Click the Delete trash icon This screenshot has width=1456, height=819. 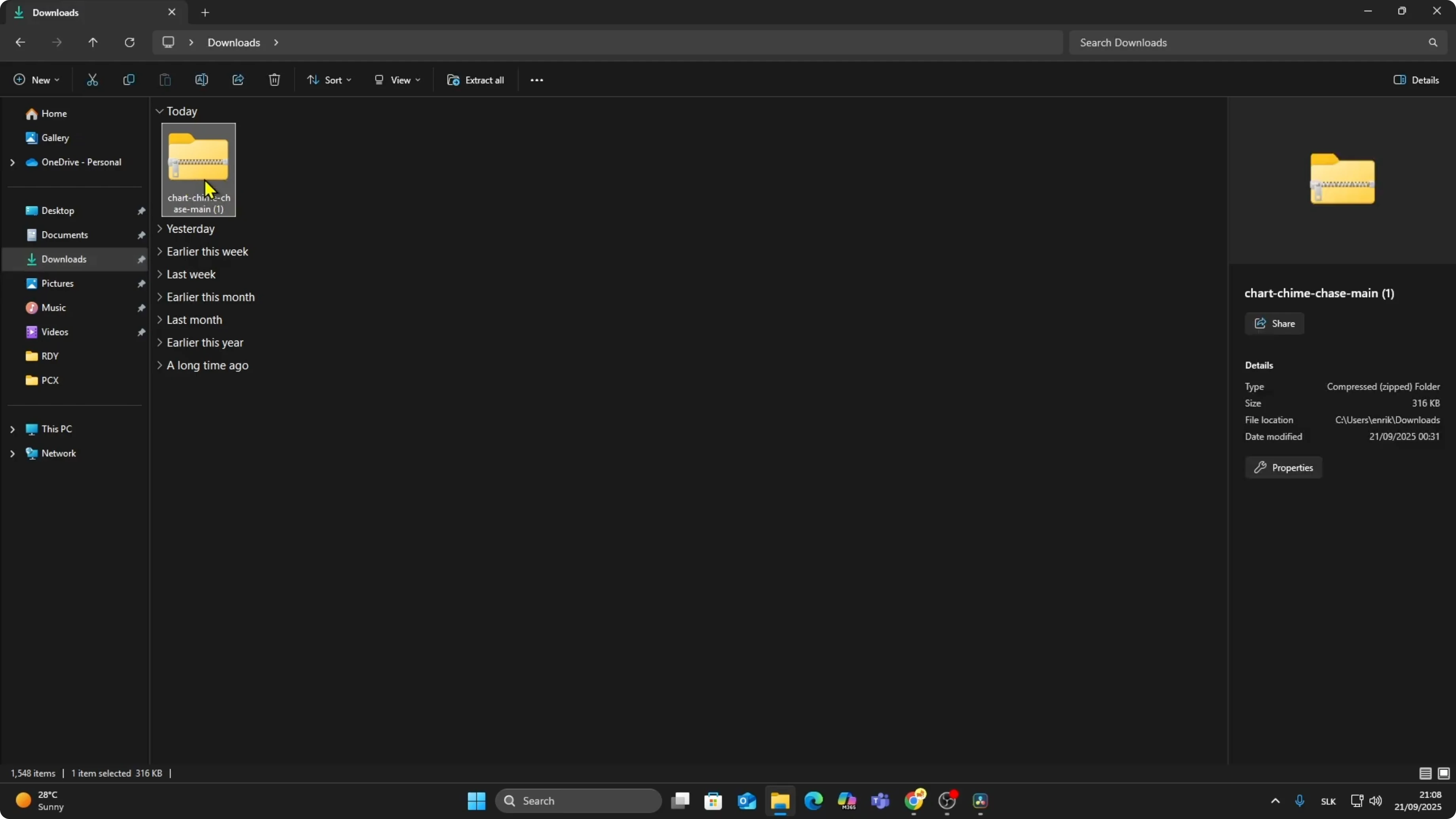pyautogui.click(x=274, y=80)
